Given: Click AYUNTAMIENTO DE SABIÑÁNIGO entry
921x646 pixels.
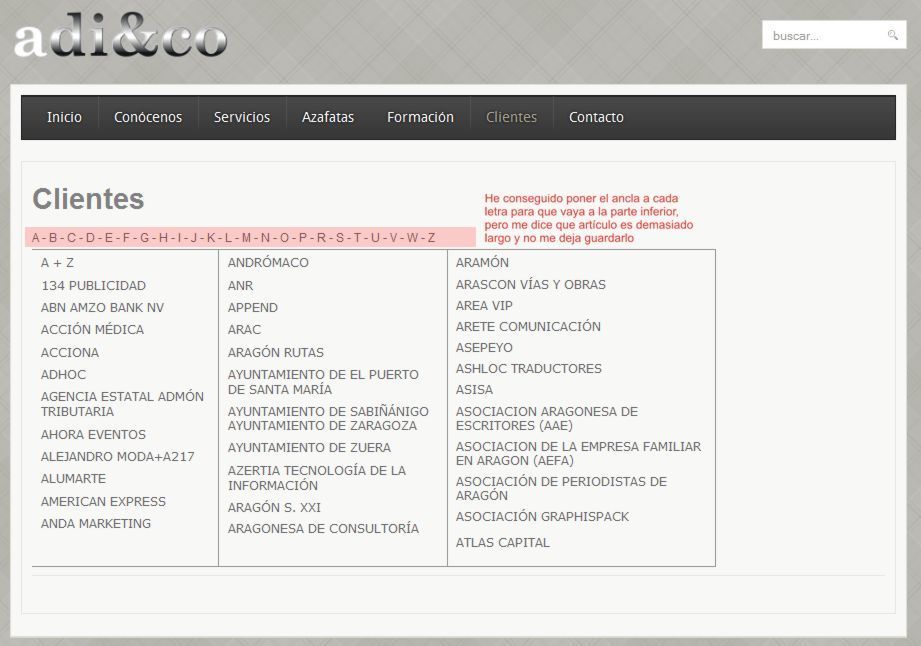Looking at the screenshot, I should pos(328,411).
